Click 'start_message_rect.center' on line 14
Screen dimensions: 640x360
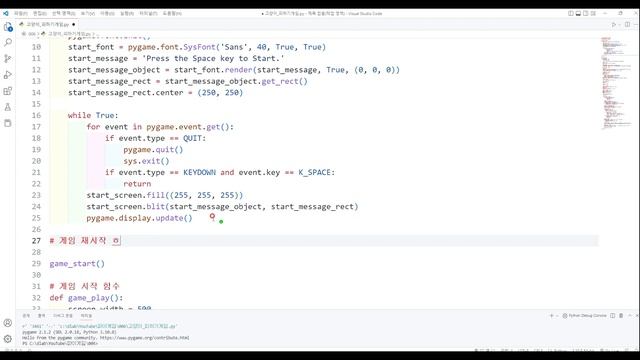coord(126,93)
